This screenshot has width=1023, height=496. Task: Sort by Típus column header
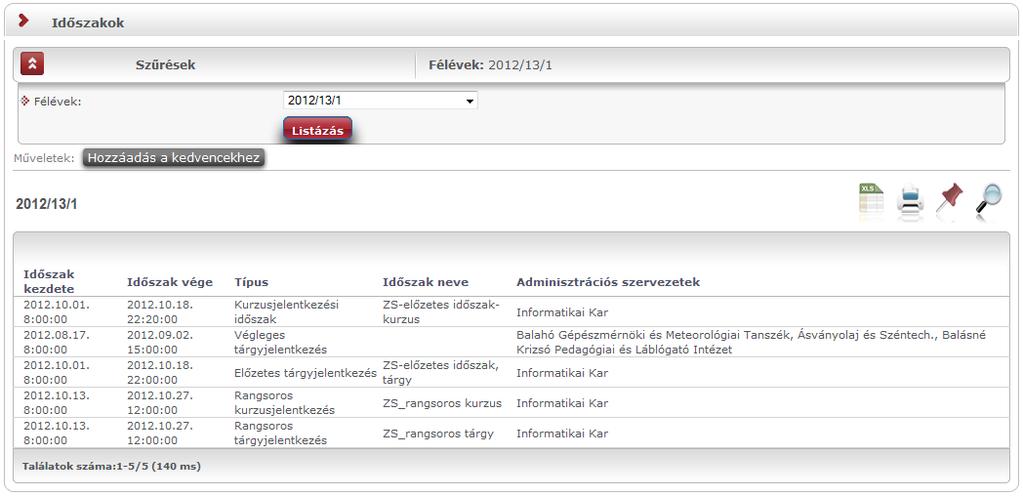click(x=251, y=283)
